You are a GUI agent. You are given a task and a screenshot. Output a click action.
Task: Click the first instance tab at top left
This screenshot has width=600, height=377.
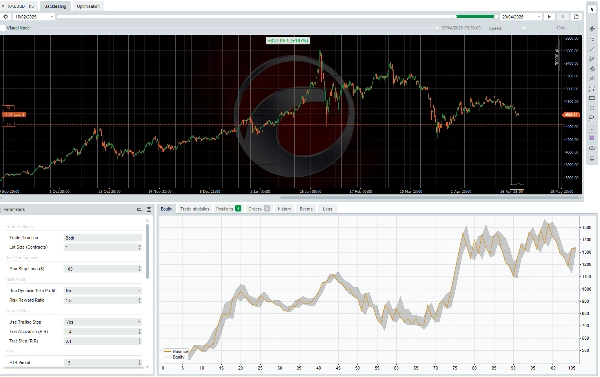point(19,6)
